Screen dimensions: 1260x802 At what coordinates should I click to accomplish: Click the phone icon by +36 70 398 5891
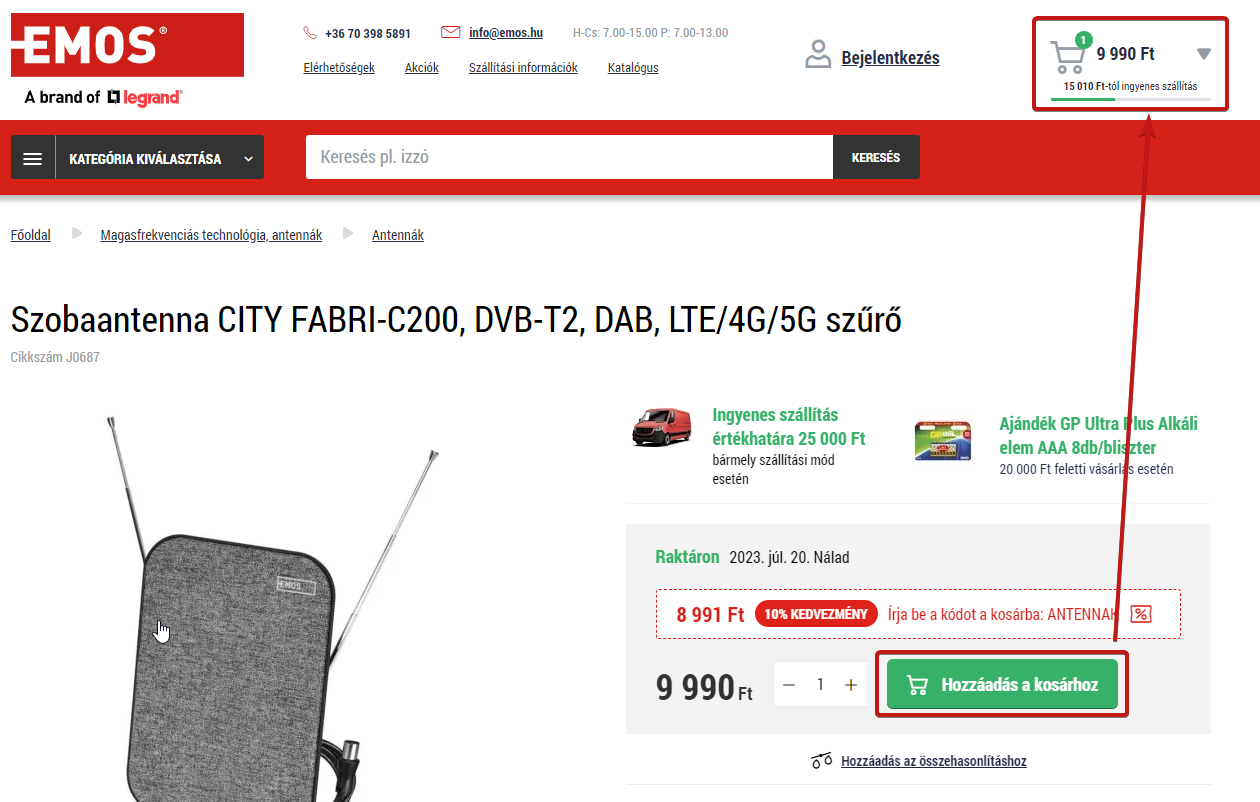(310, 33)
